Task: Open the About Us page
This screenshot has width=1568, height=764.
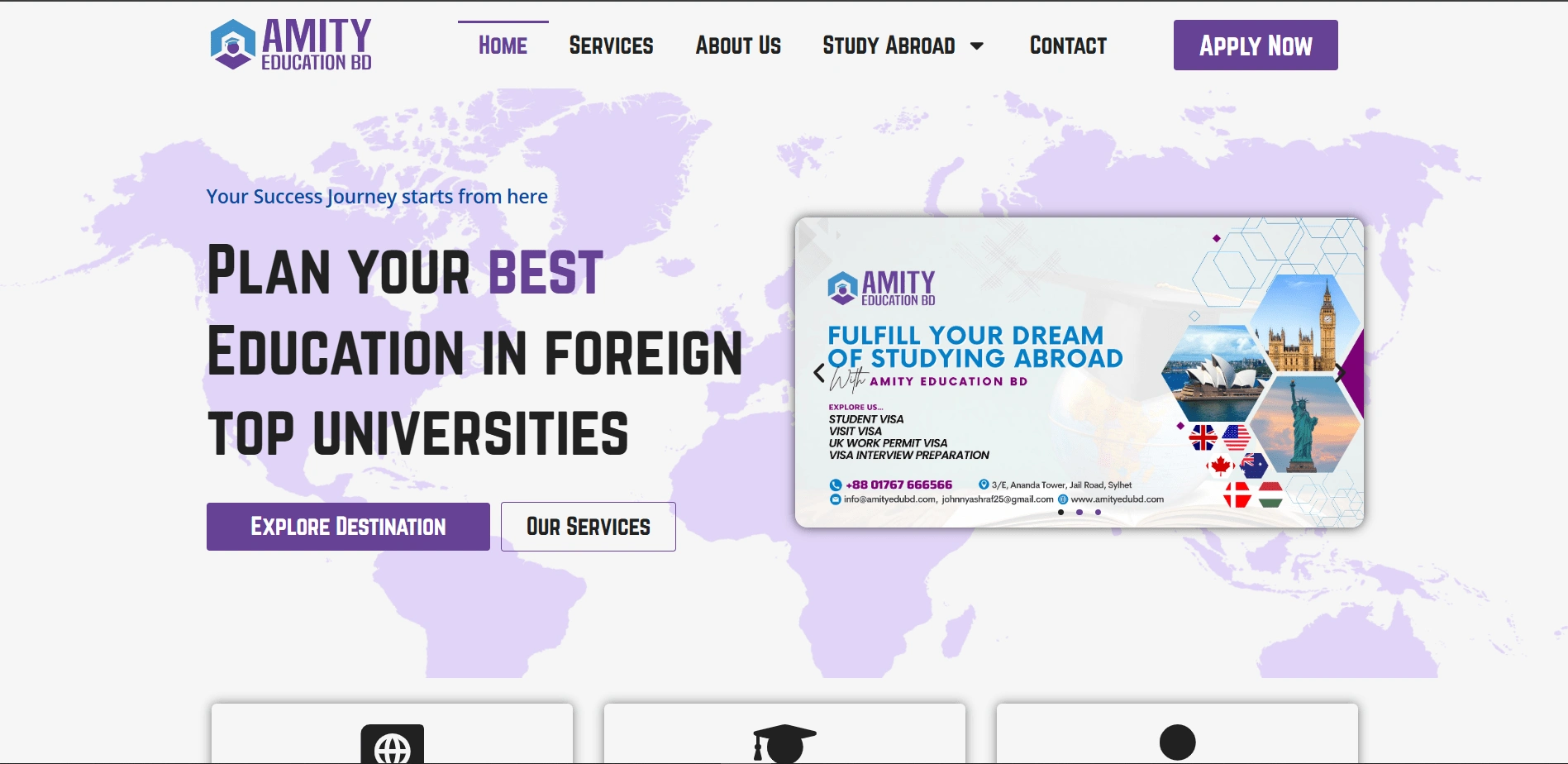Action: click(x=738, y=45)
